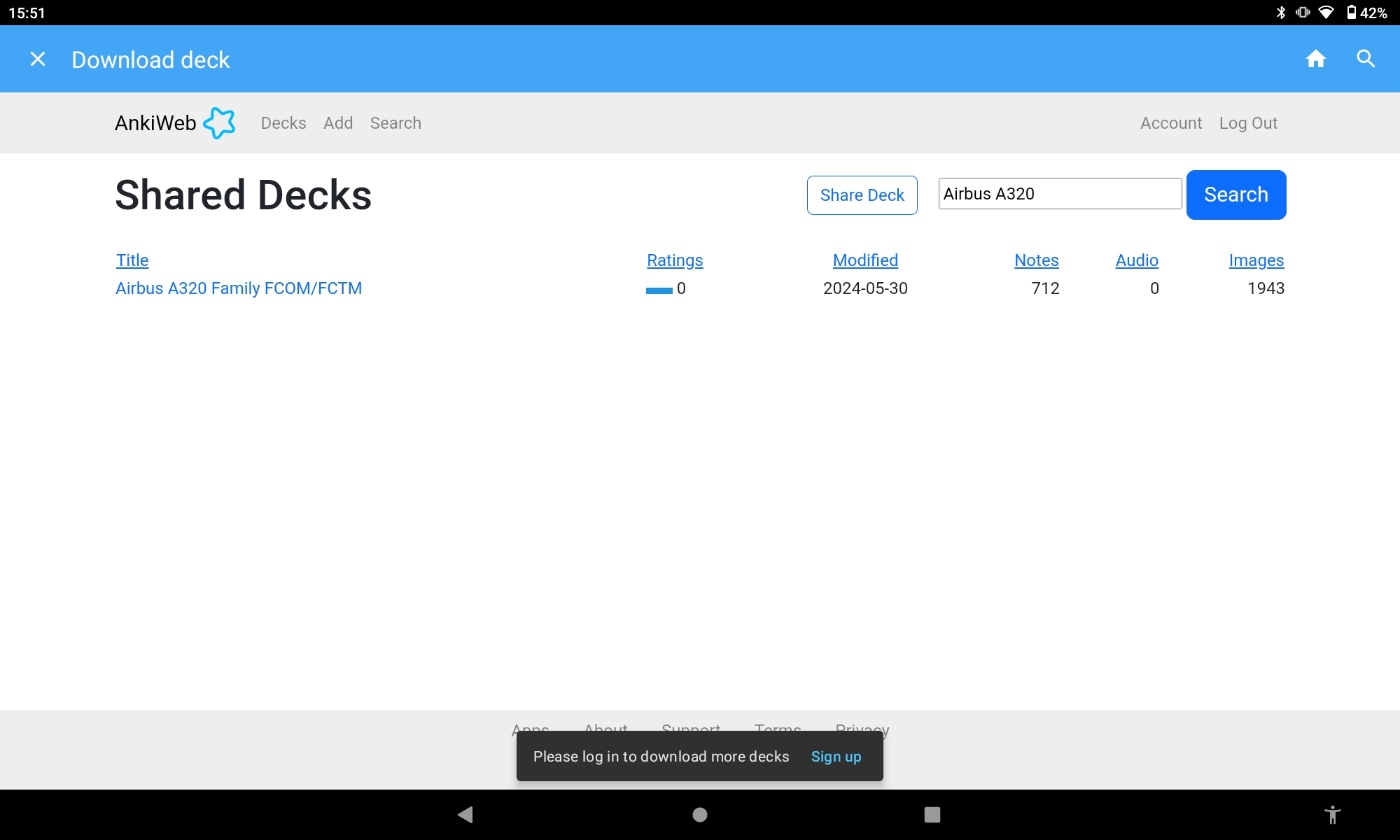The width and height of the screenshot is (1400, 840).
Task: Click the Share Deck button
Action: pos(862,195)
